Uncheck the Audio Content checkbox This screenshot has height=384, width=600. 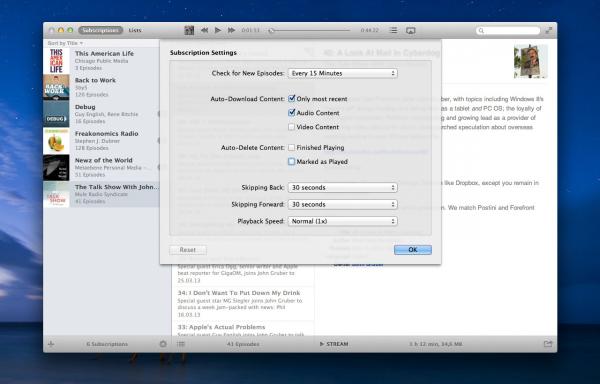tap(292, 112)
